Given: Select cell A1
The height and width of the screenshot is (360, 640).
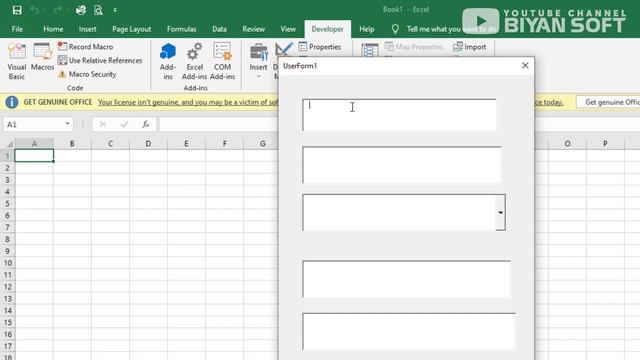Looking at the screenshot, I should coord(34,156).
